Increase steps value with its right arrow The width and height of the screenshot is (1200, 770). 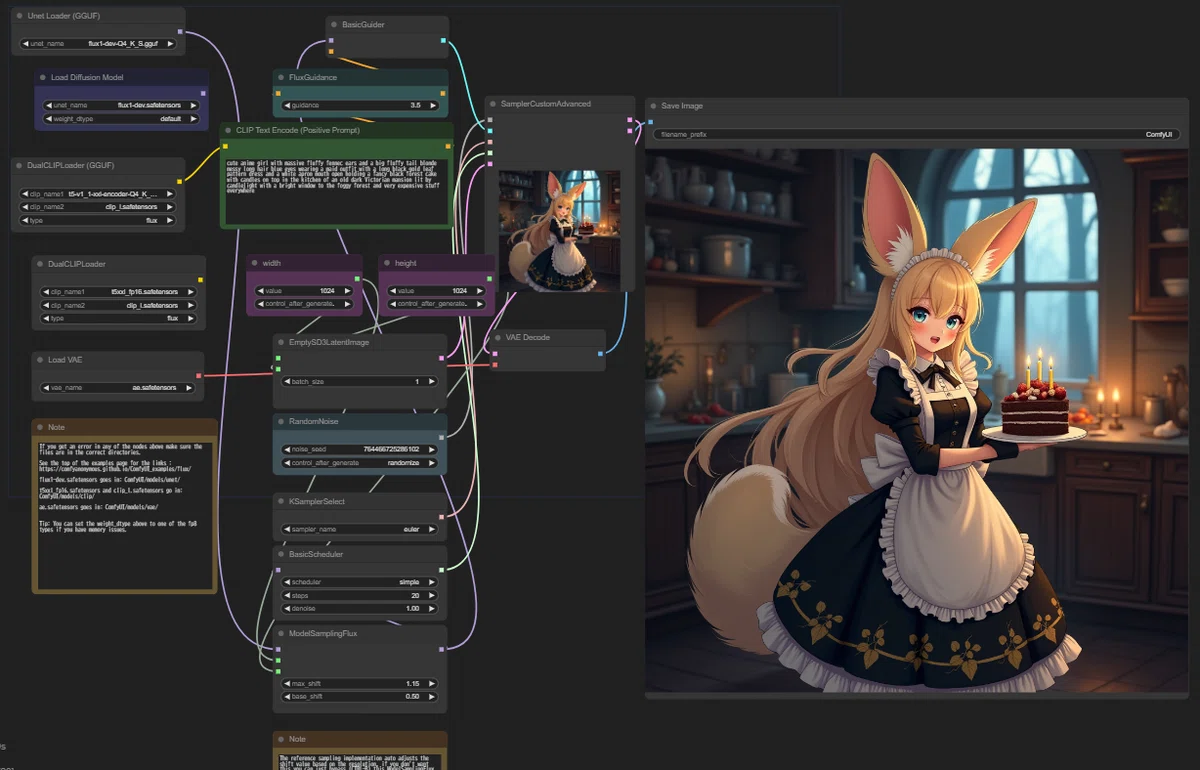[x=432, y=595]
